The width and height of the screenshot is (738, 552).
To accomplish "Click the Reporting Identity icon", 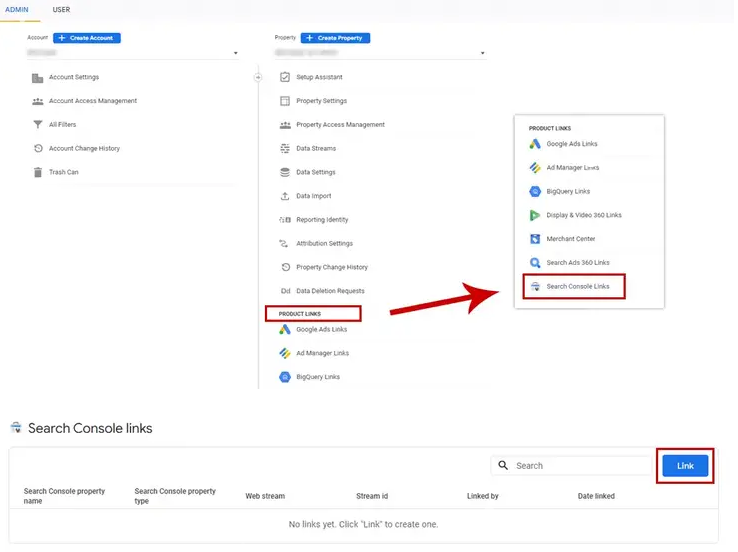I will pos(285,220).
